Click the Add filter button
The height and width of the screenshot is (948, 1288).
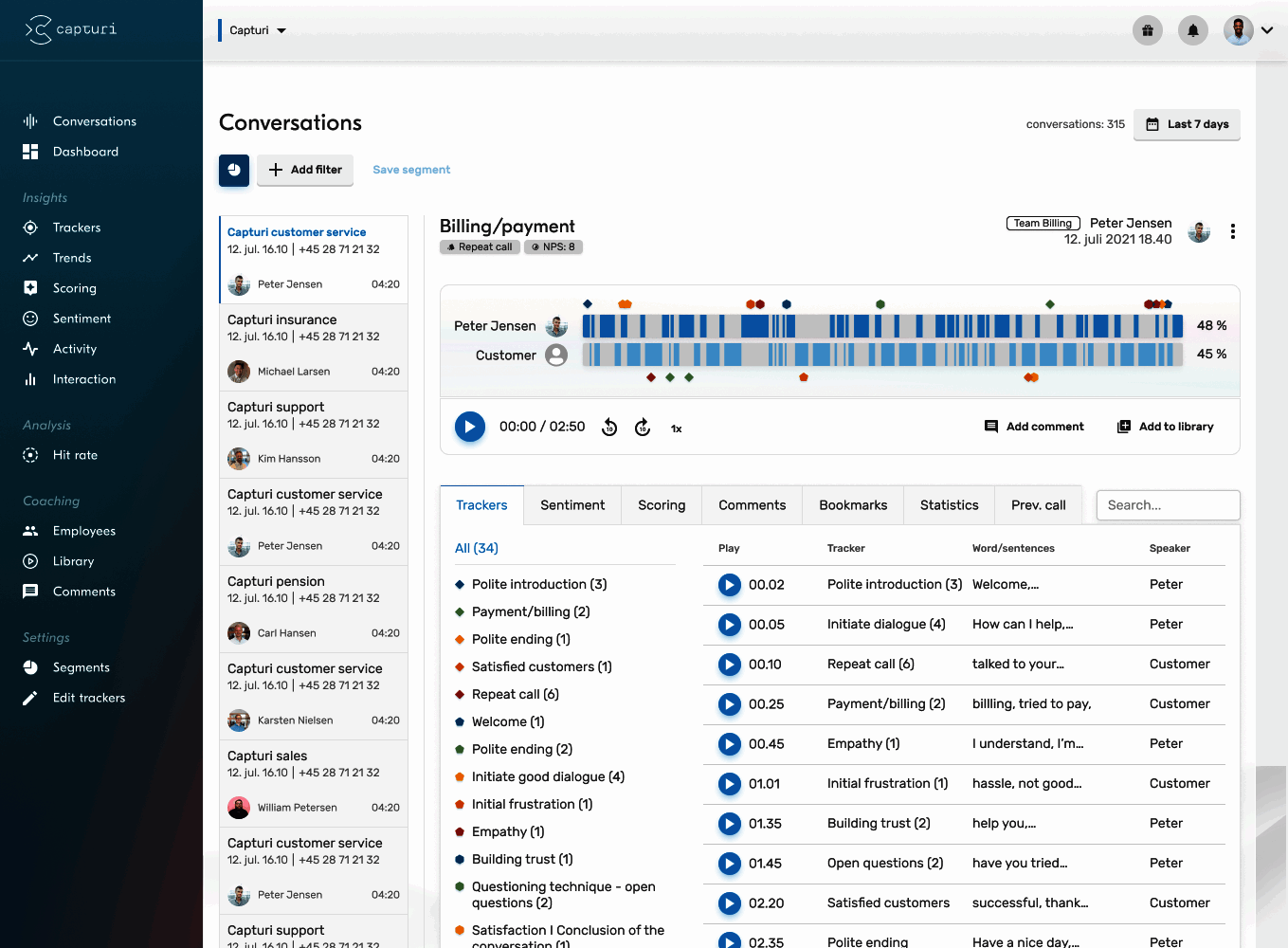(x=305, y=170)
